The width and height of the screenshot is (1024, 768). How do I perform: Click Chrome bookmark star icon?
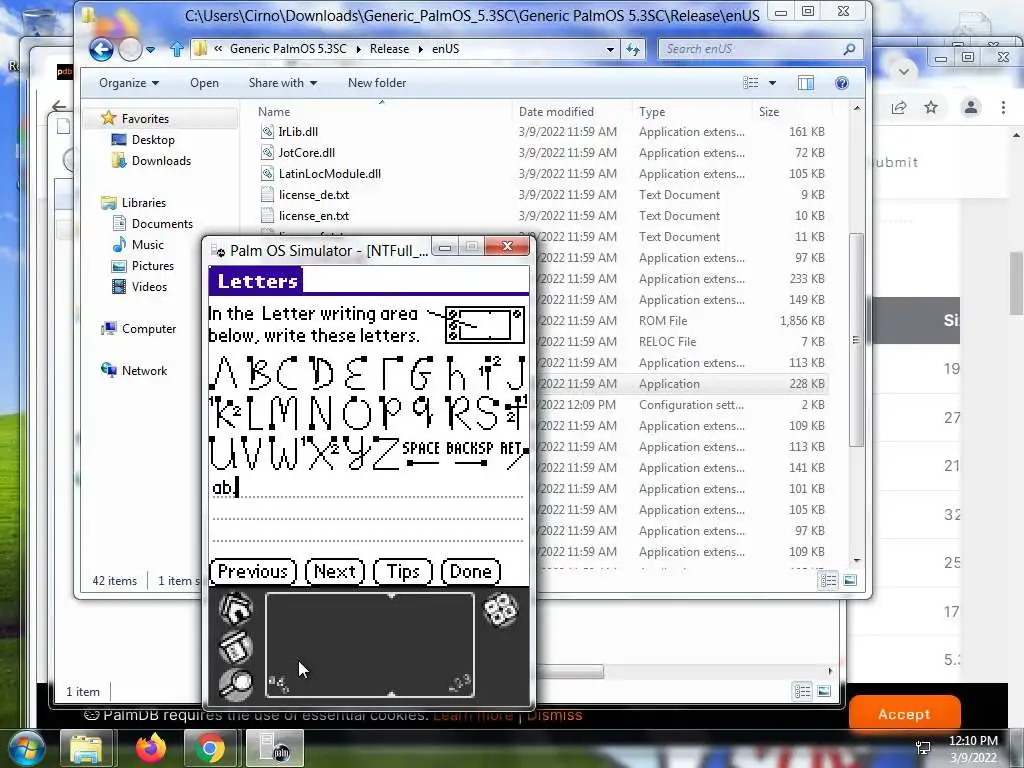point(931,108)
